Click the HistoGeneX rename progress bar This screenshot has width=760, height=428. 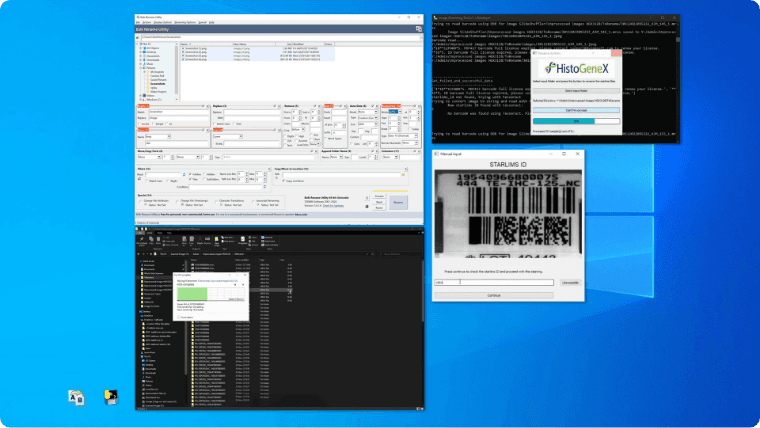tap(576, 121)
